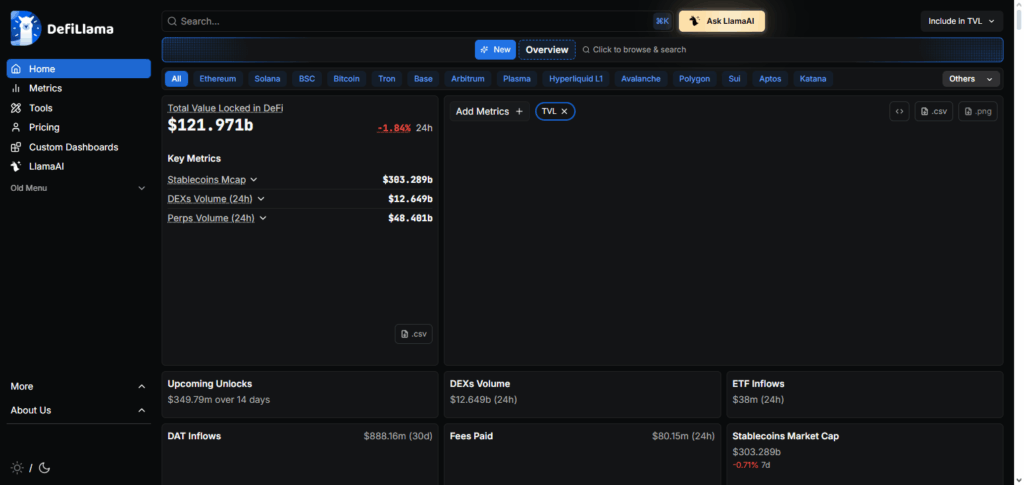Open Tools in the sidebar

[x=40, y=108]
